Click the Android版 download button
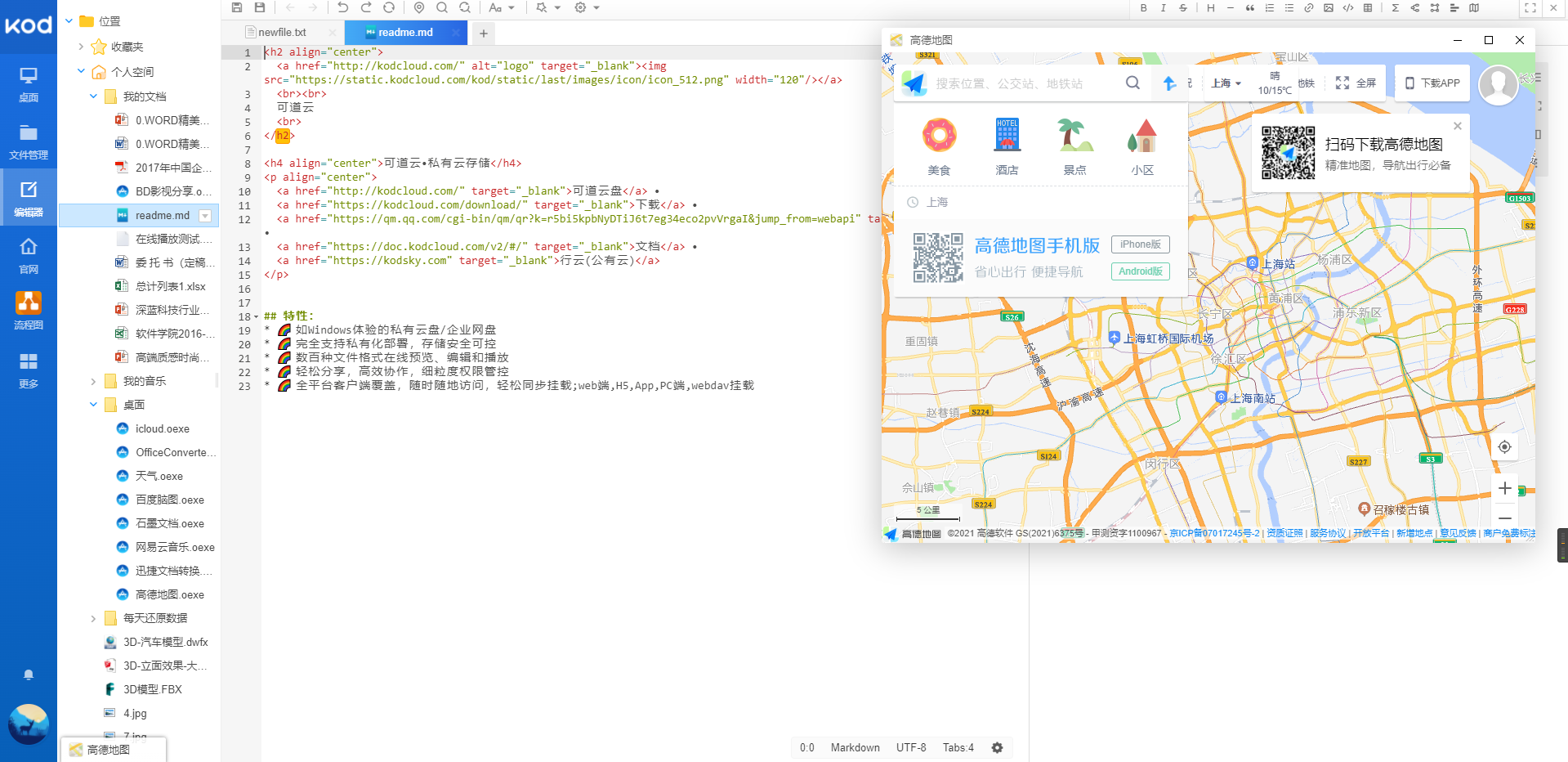 click(1140, 271)
